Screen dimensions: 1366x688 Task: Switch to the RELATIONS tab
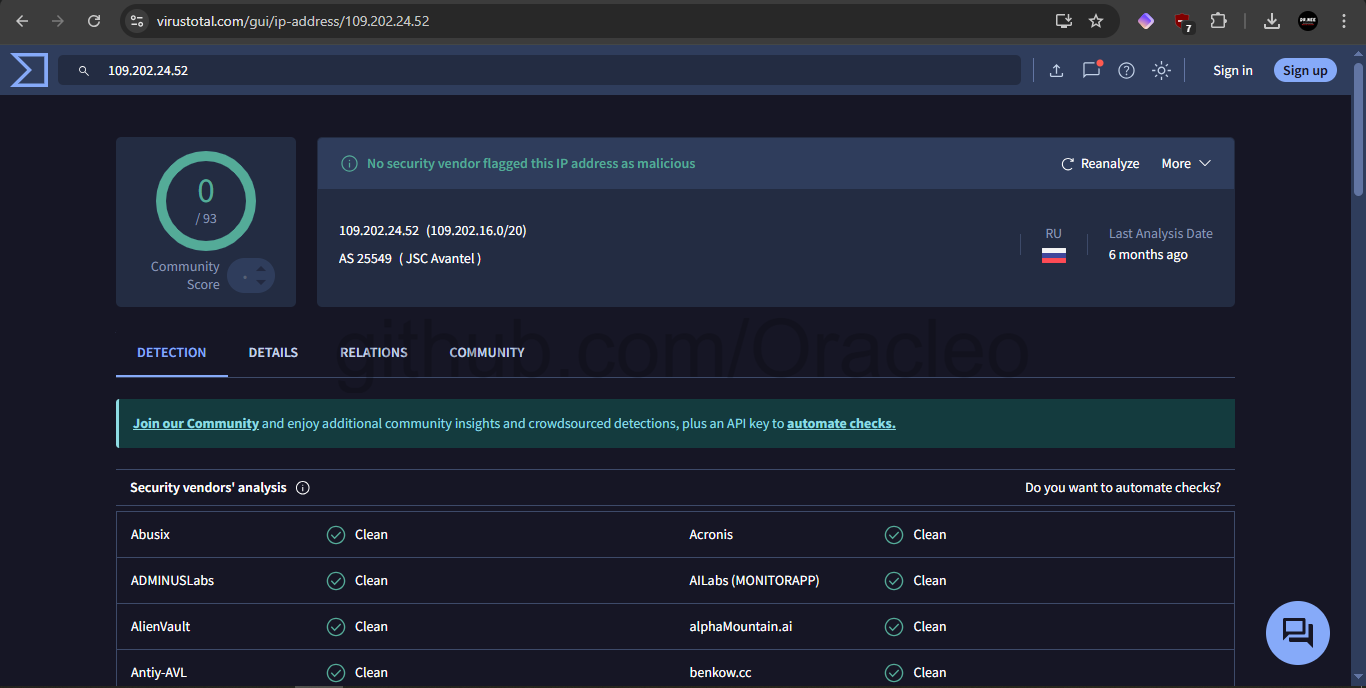tap(374, 353)
